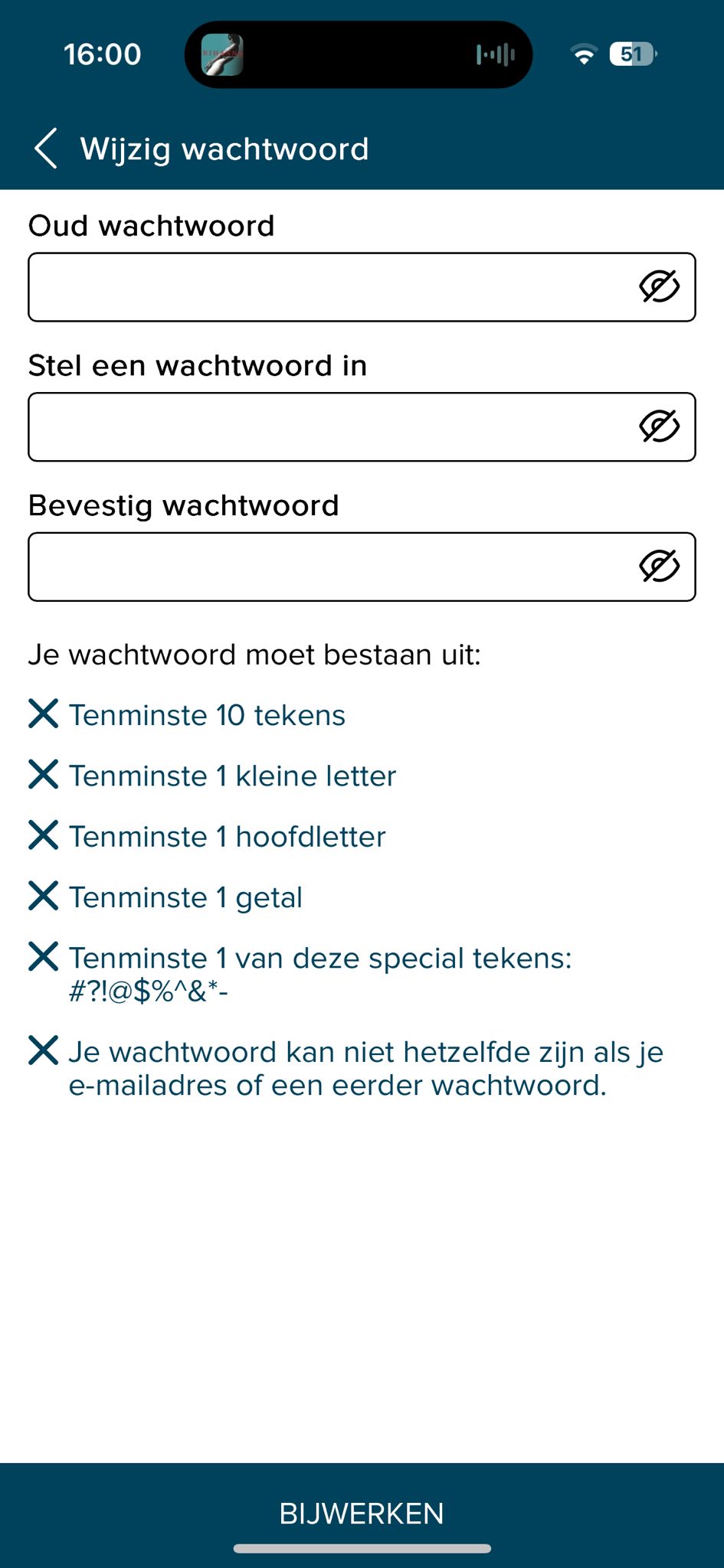Tap the X beside Tenminste 10 tekens
The width and height of the screenshot is (724, 1568).
(x=44, y=714)
